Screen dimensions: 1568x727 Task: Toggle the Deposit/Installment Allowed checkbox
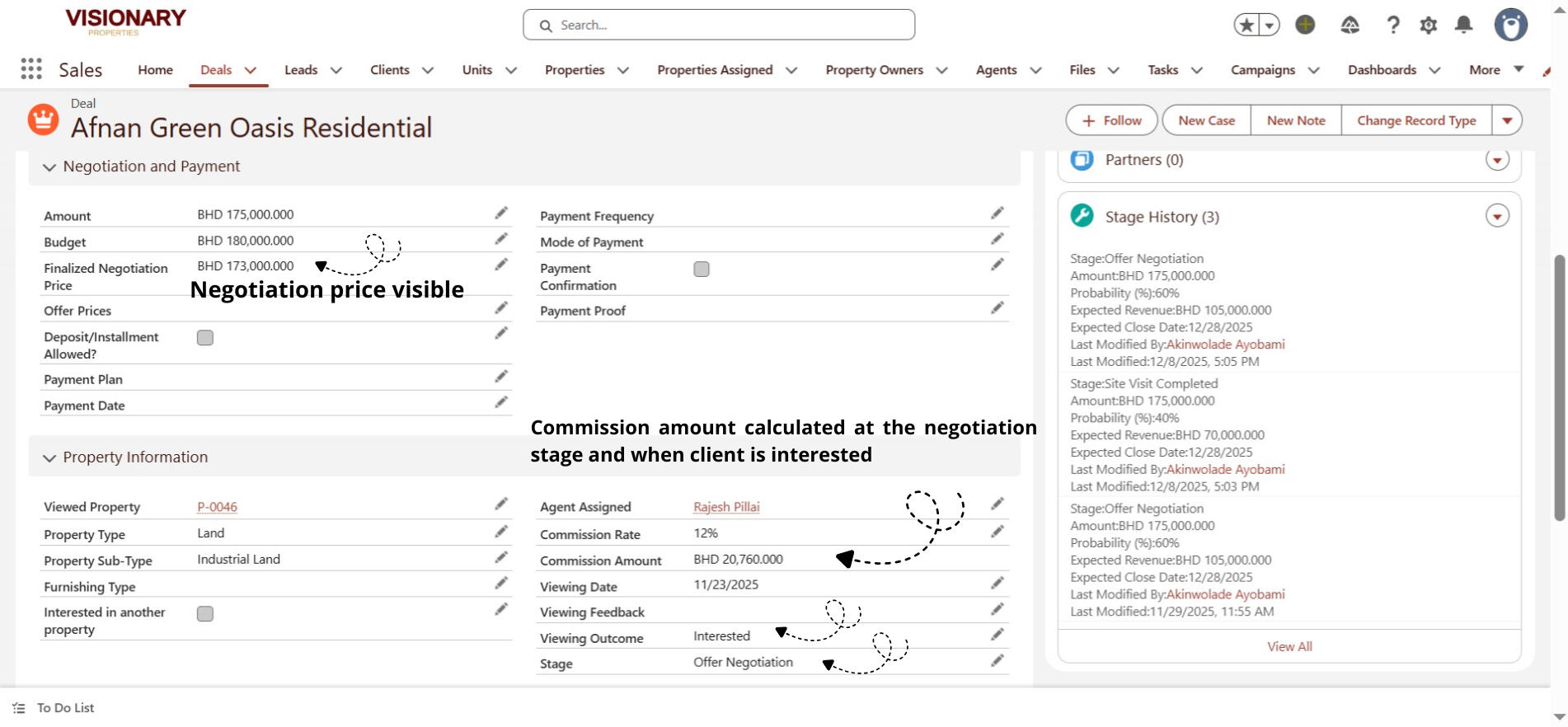[x=205, y=338]
